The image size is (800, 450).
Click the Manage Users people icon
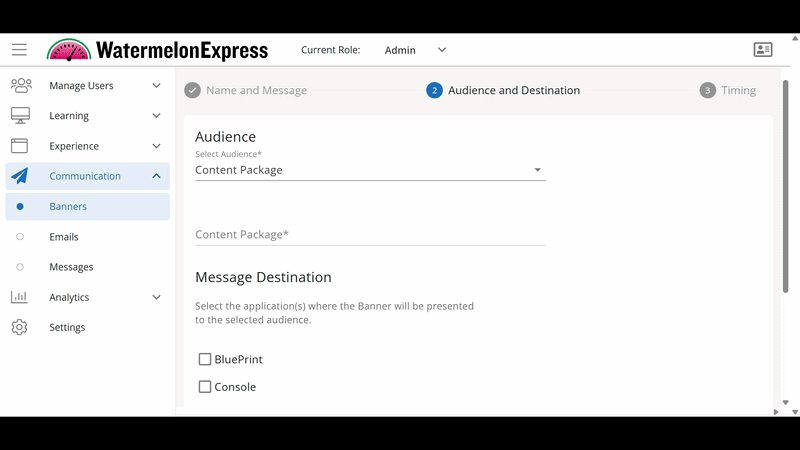click(20, 86)
